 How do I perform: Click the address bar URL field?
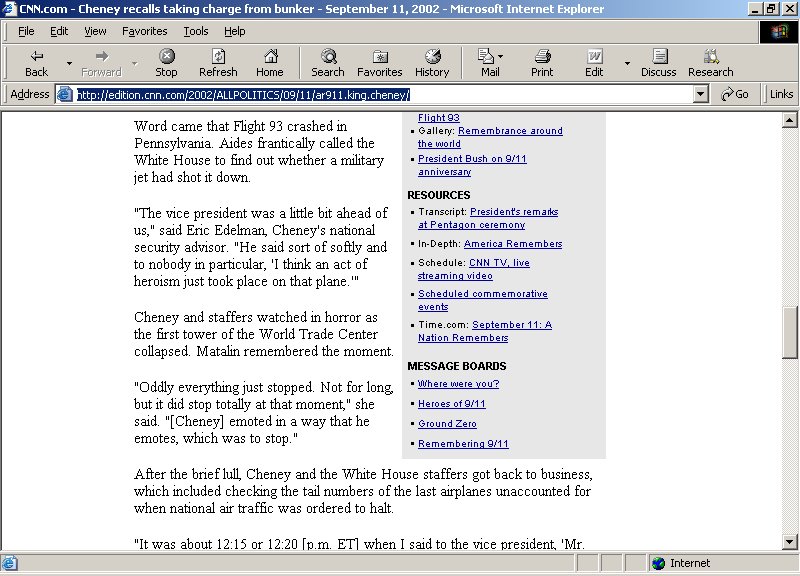click(x=380, y=94)
